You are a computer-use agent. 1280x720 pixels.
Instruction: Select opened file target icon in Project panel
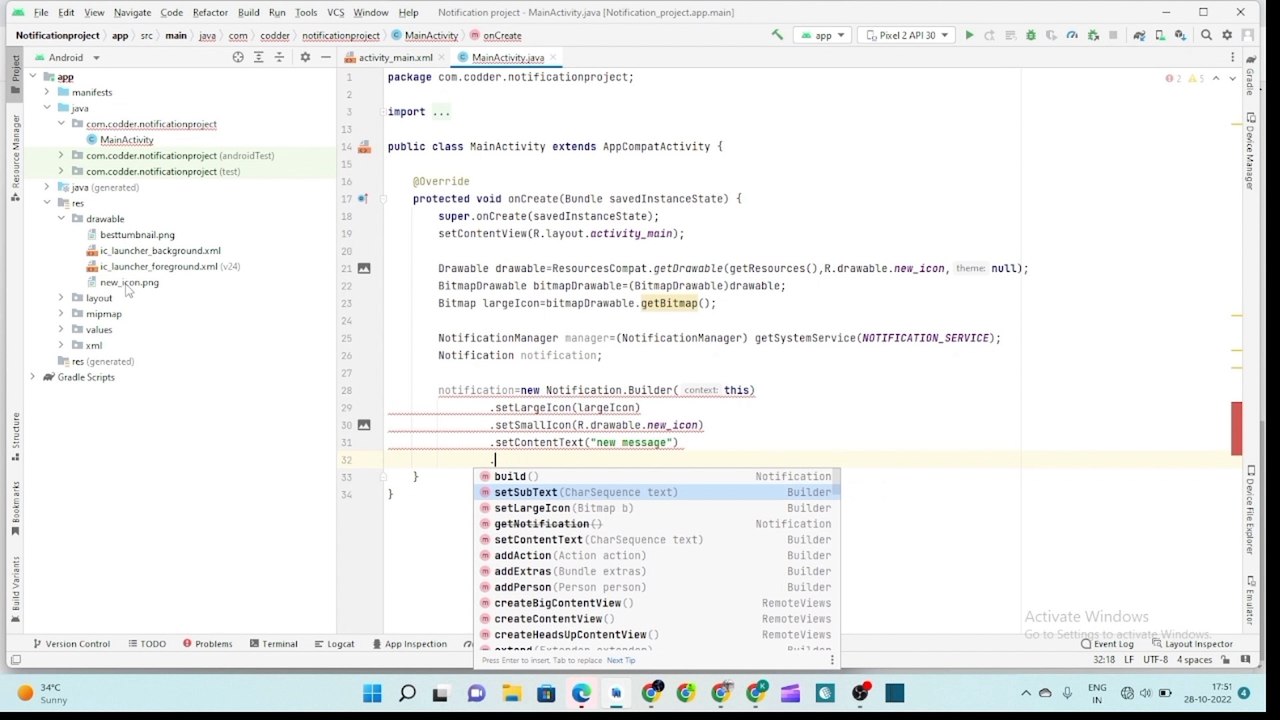coord(238,57)
